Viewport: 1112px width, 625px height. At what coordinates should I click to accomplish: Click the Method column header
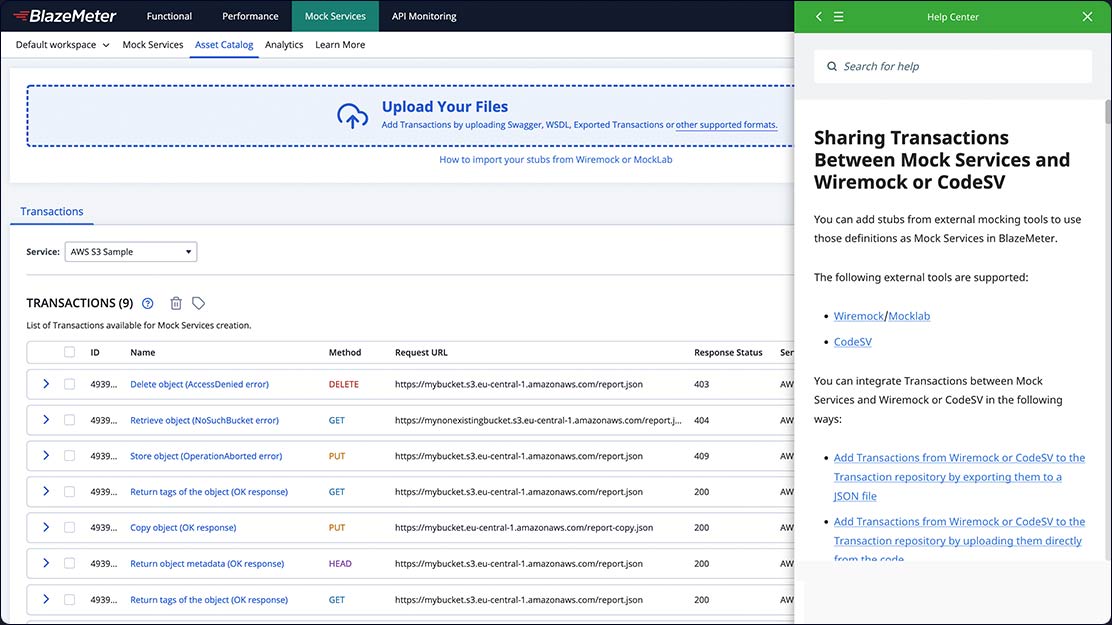[345, 352]
